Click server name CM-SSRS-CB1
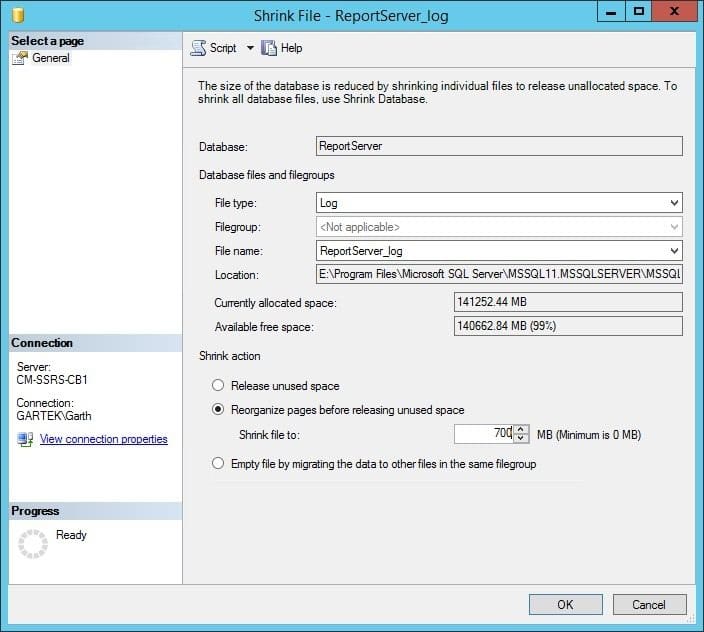This screenshot has height=632, width=704. coord(52,380)
